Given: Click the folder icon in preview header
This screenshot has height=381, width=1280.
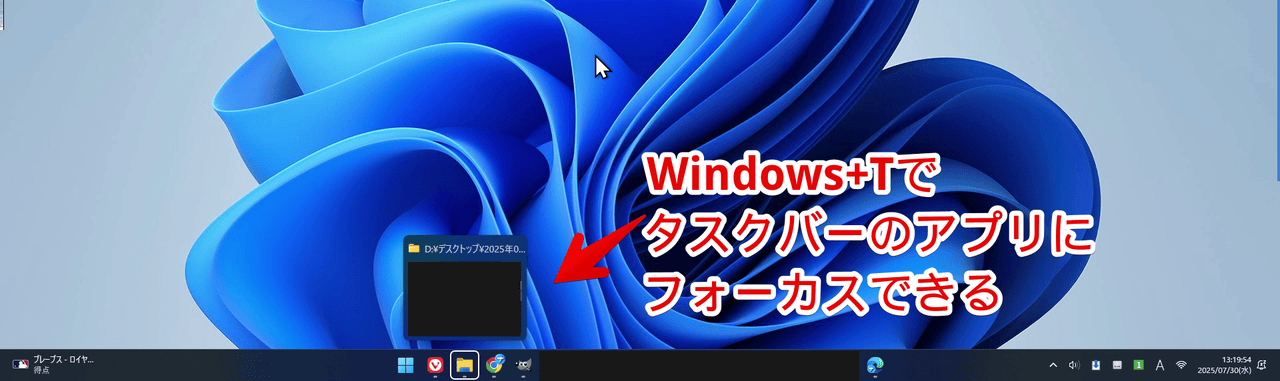Looking at the screenshot, I should click(413, 248).
